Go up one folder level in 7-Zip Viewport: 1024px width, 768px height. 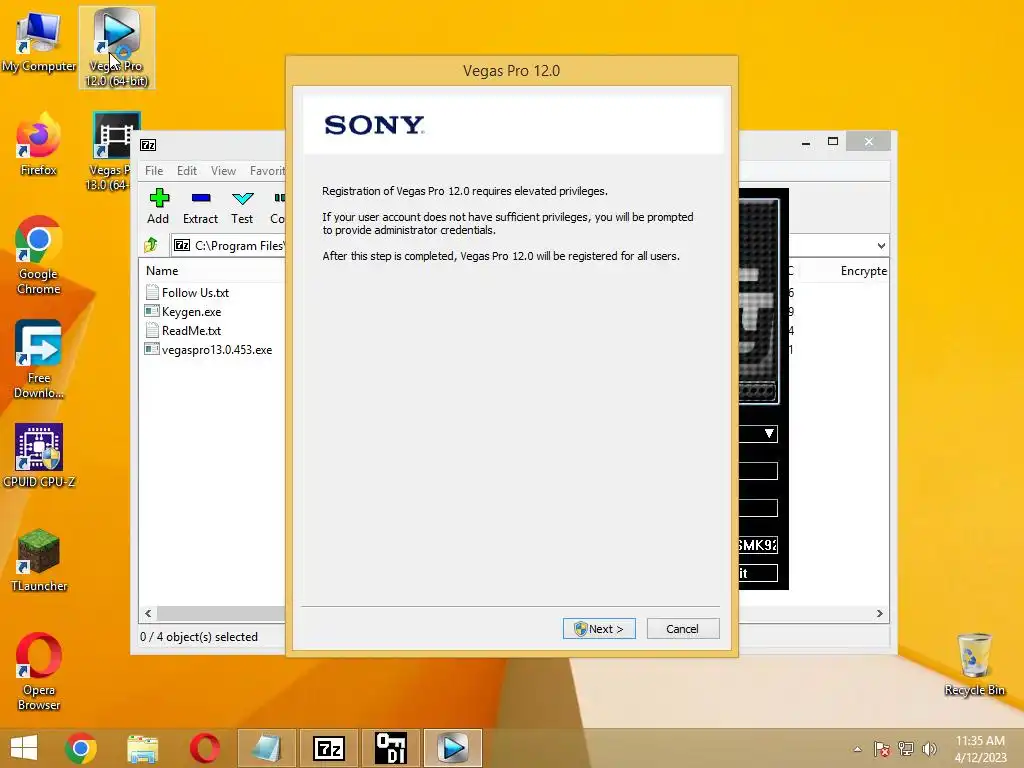tap(151, 245)
